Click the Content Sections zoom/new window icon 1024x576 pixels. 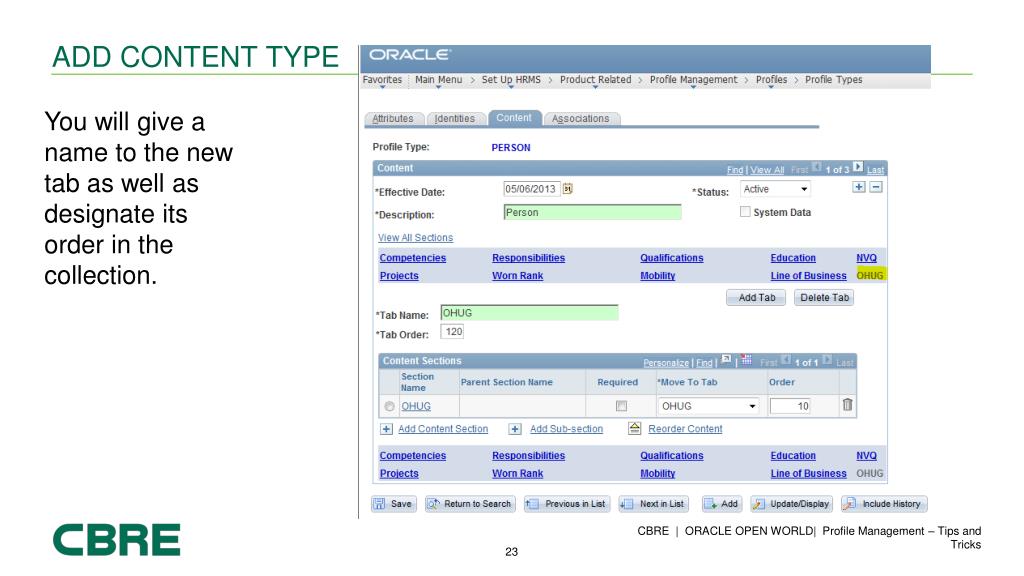(726, 360)
